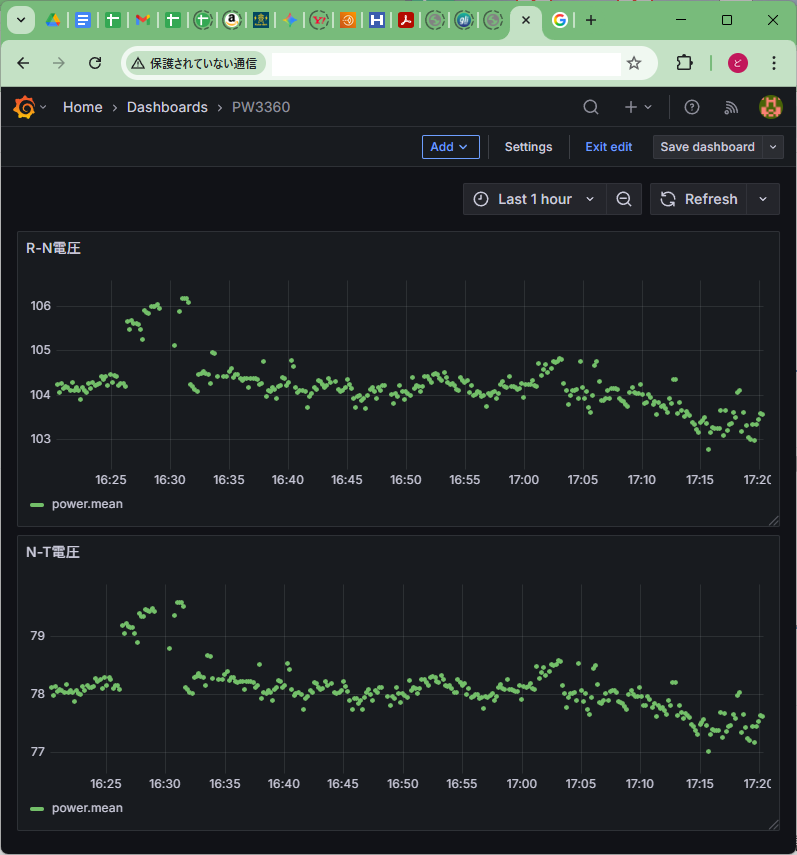797x855 pixels.
Task: Open the Add dropdown menu
Action: [x=450, y=147]
